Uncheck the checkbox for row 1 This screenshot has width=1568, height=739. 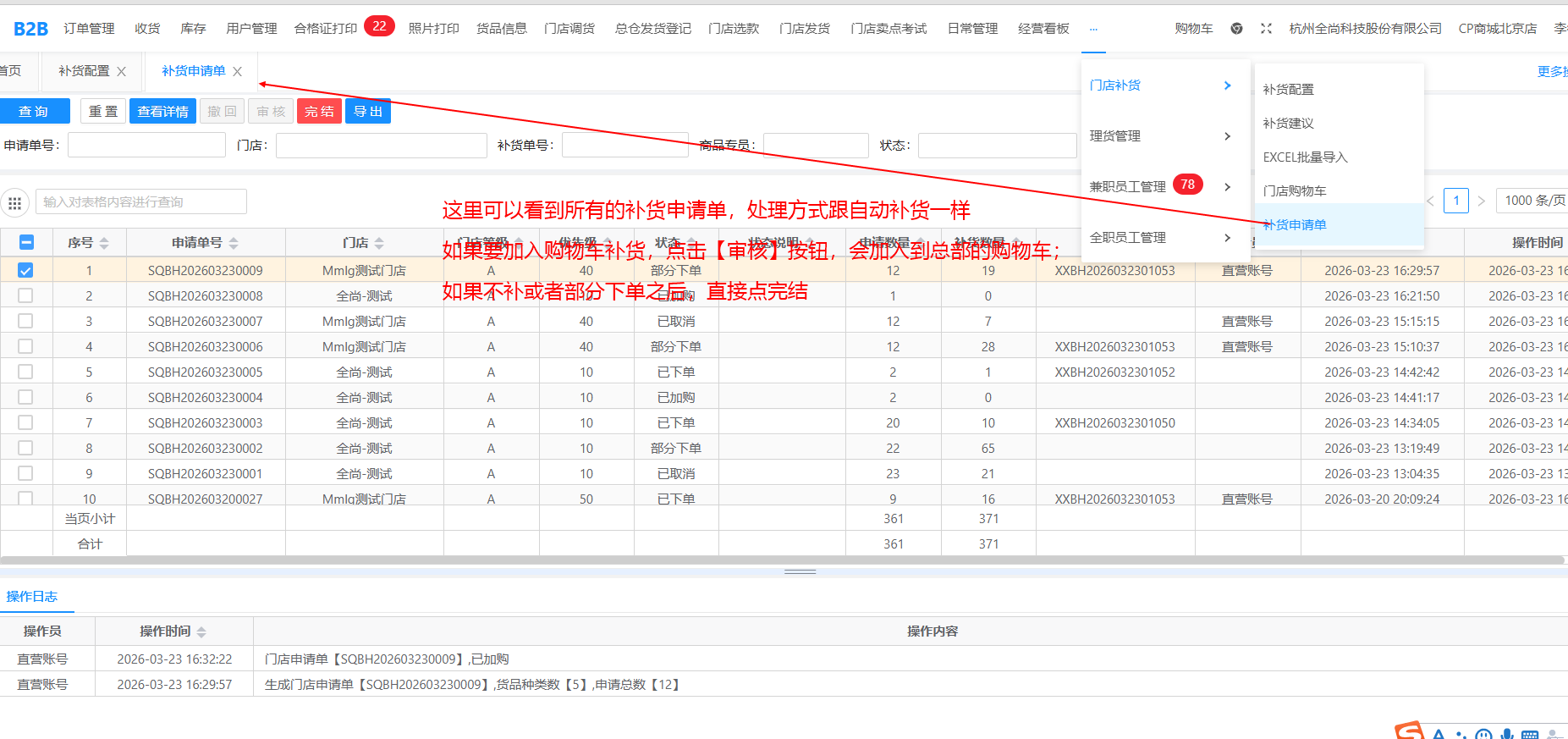pos(25,271)
